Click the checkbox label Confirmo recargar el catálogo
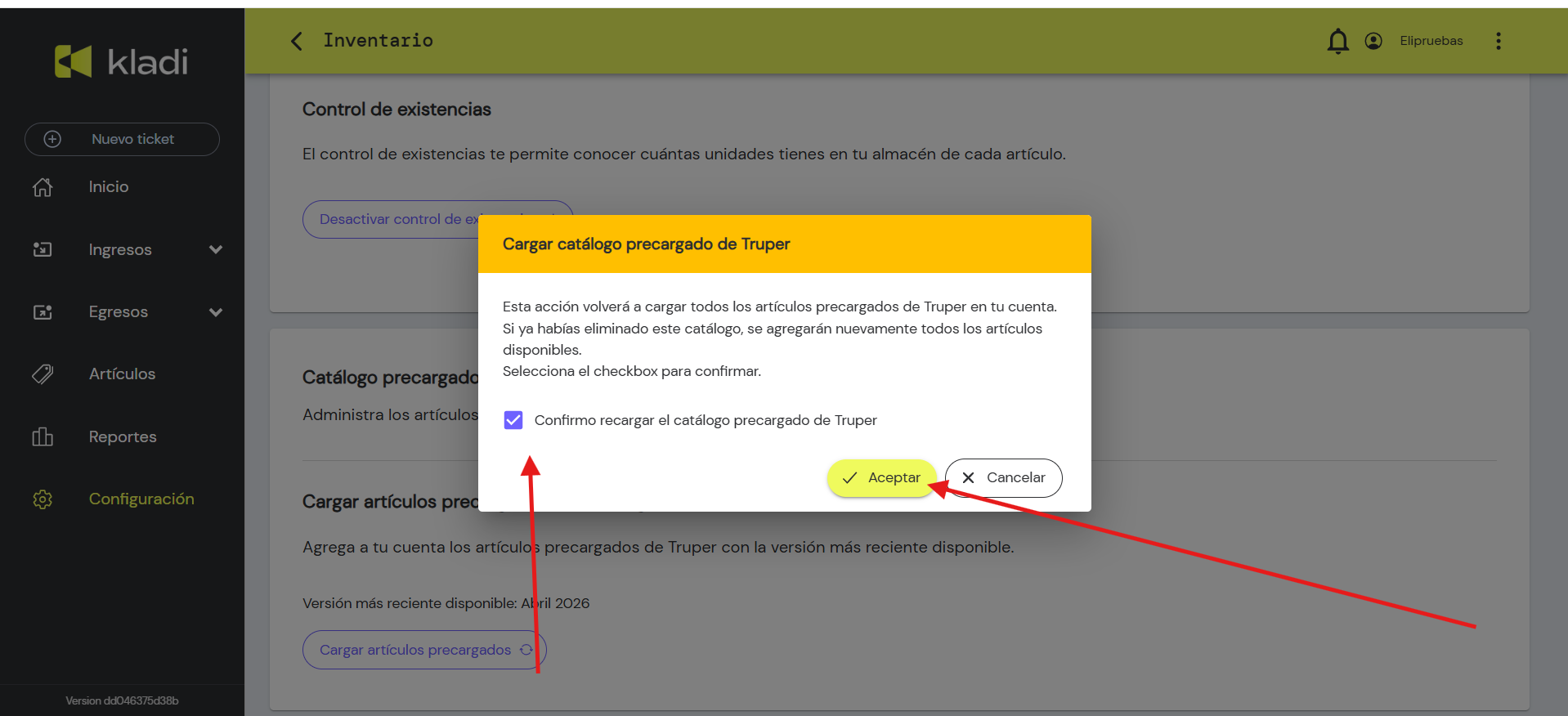This screenshot has height=716, width=1568. click(706, 420)
